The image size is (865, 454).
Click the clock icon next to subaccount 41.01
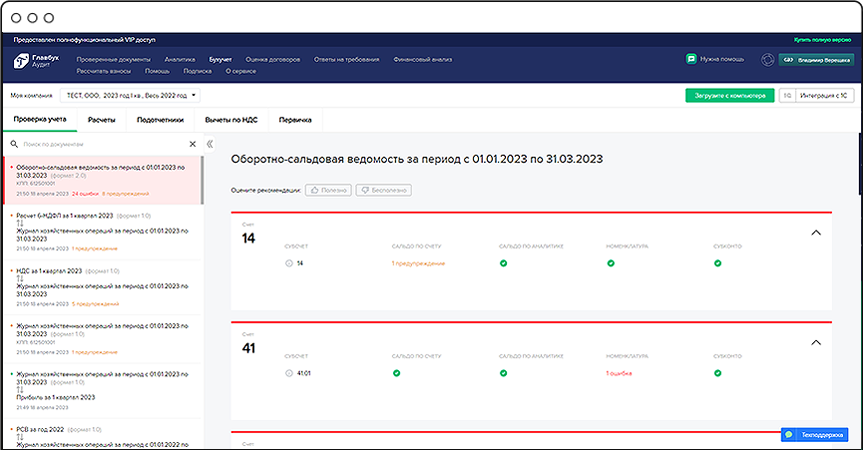289,373
